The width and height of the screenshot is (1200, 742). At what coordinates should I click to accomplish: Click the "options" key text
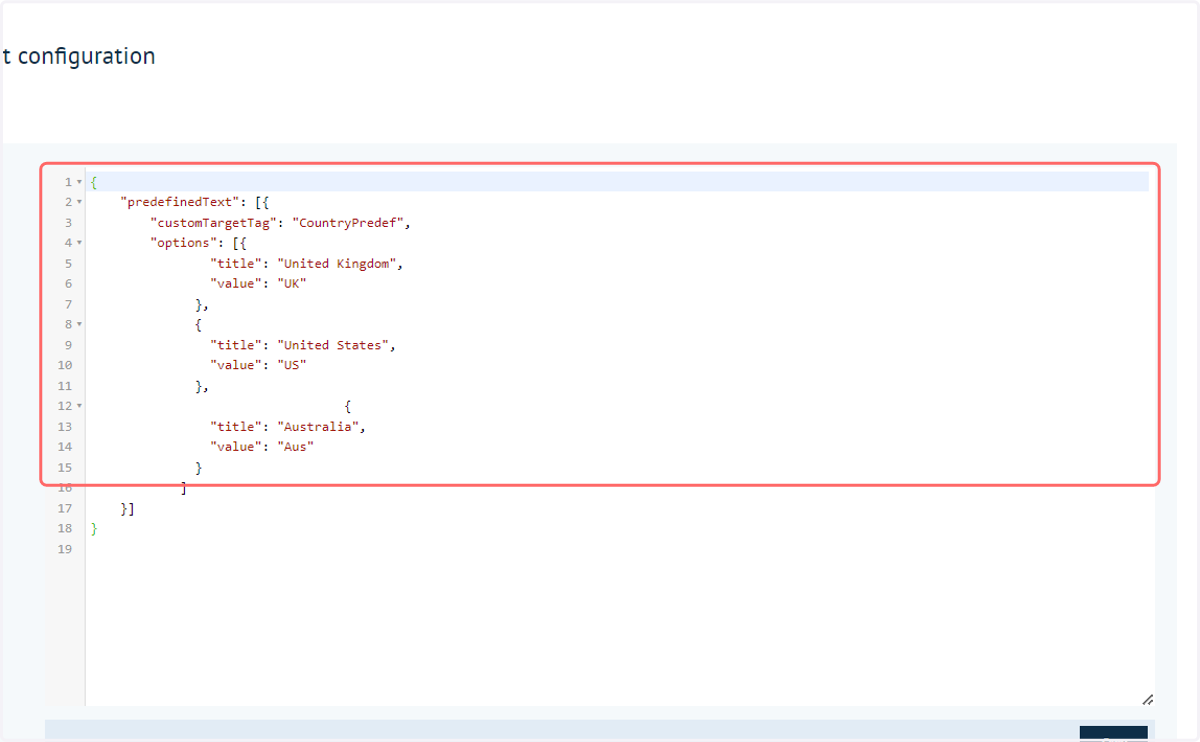click(x=183, y=243)
